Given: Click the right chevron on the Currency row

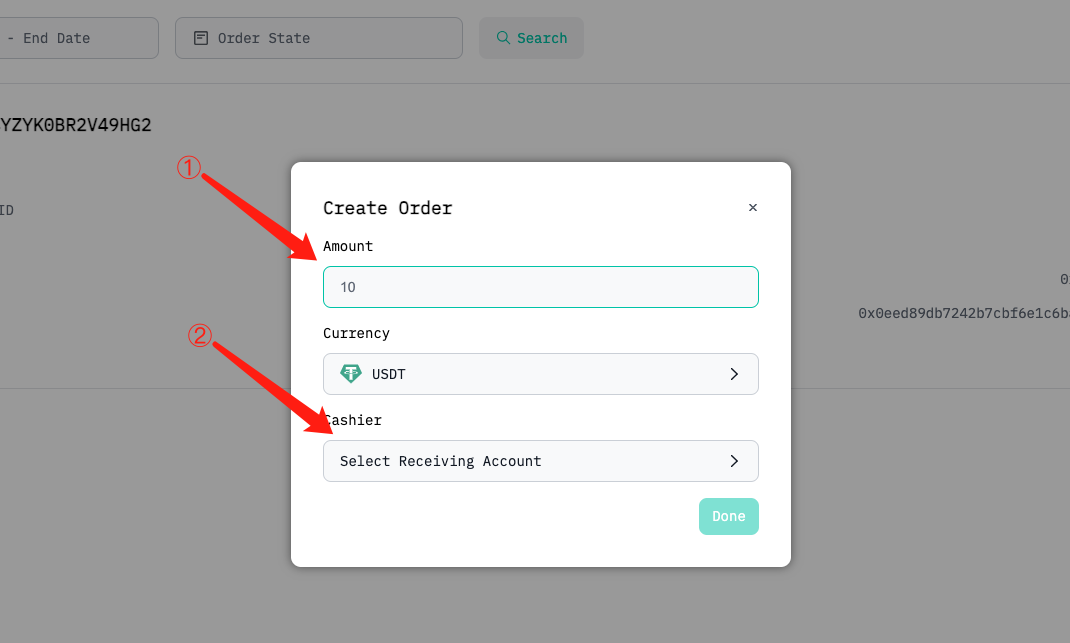Looking at the screenshot, I should 734,373.
